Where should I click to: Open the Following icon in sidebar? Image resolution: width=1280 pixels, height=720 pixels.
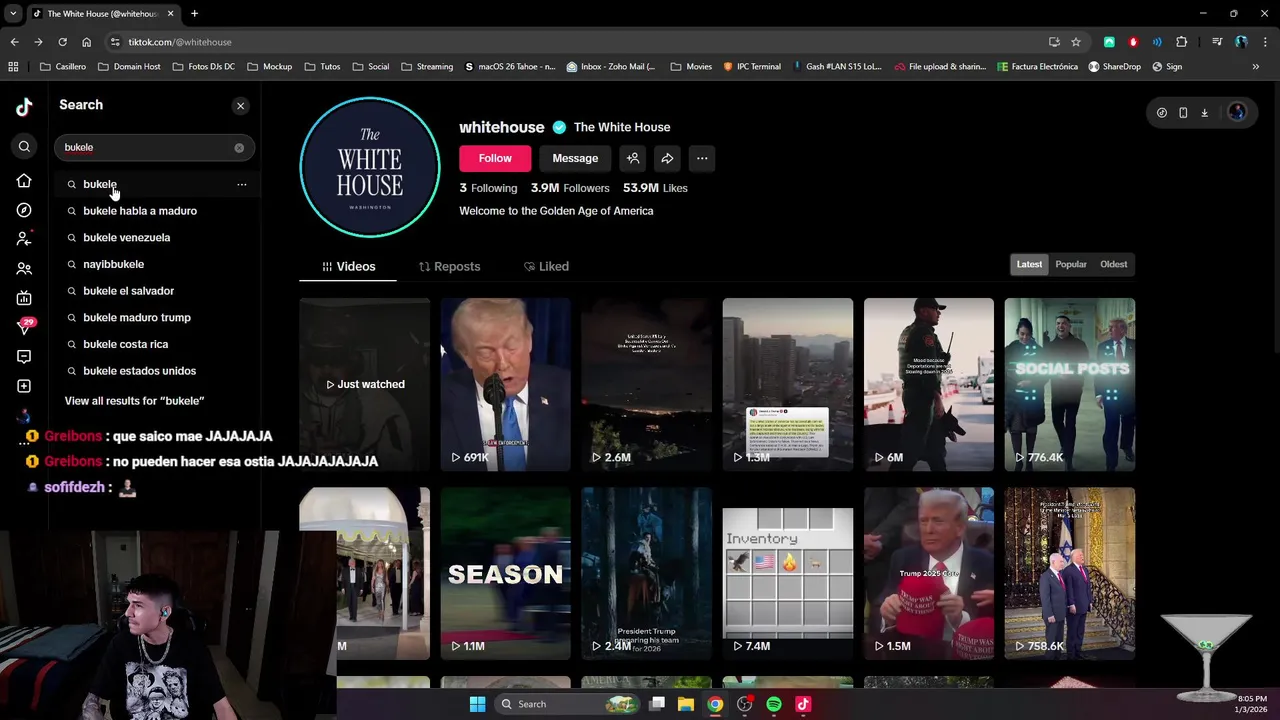(24, 239)
